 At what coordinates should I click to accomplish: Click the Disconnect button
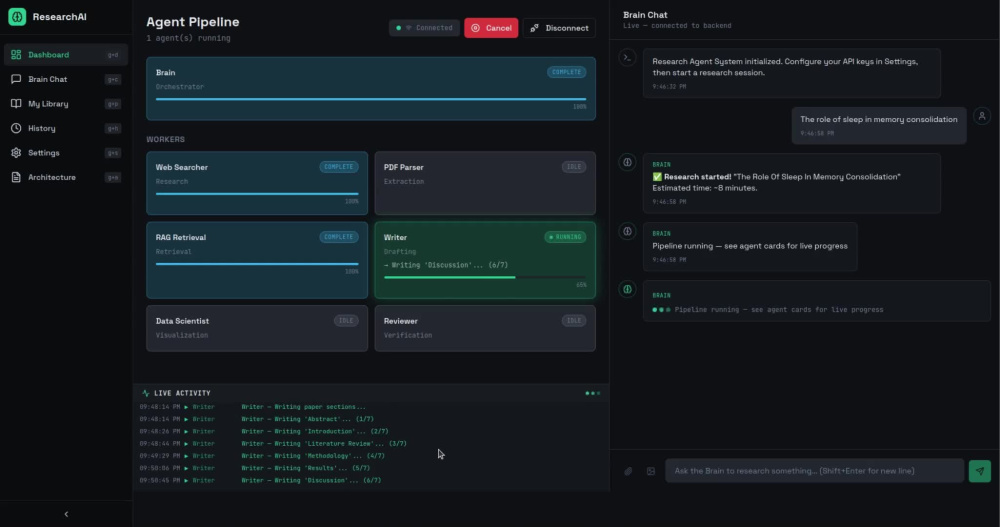pos(559,28)
